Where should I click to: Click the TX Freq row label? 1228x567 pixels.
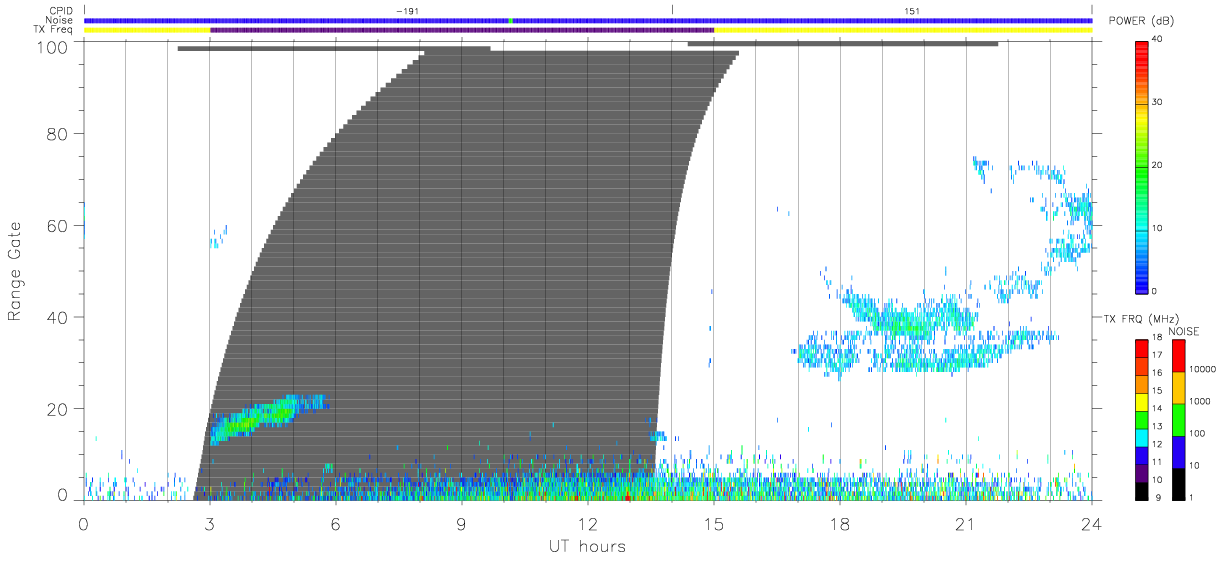[x=55, y=30]
